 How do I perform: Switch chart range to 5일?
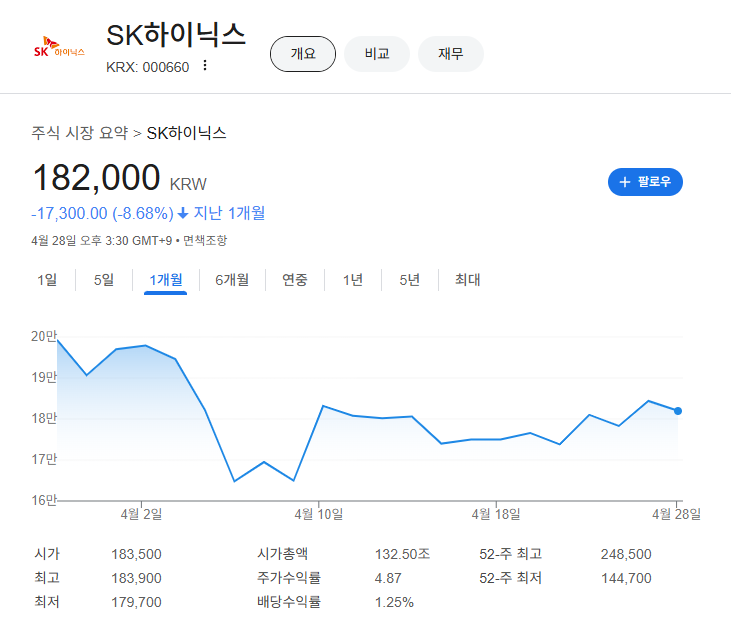coord(104,280)
